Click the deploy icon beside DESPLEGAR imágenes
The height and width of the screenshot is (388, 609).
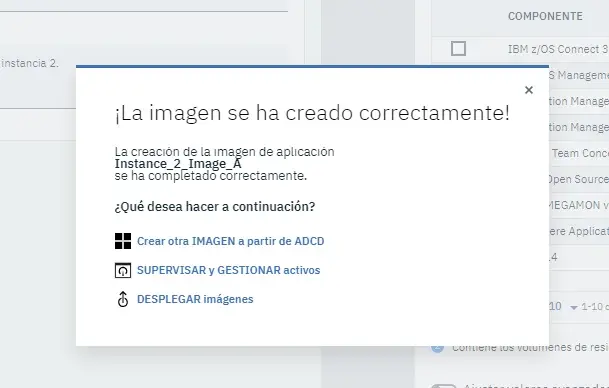click(x=123, y=299)
